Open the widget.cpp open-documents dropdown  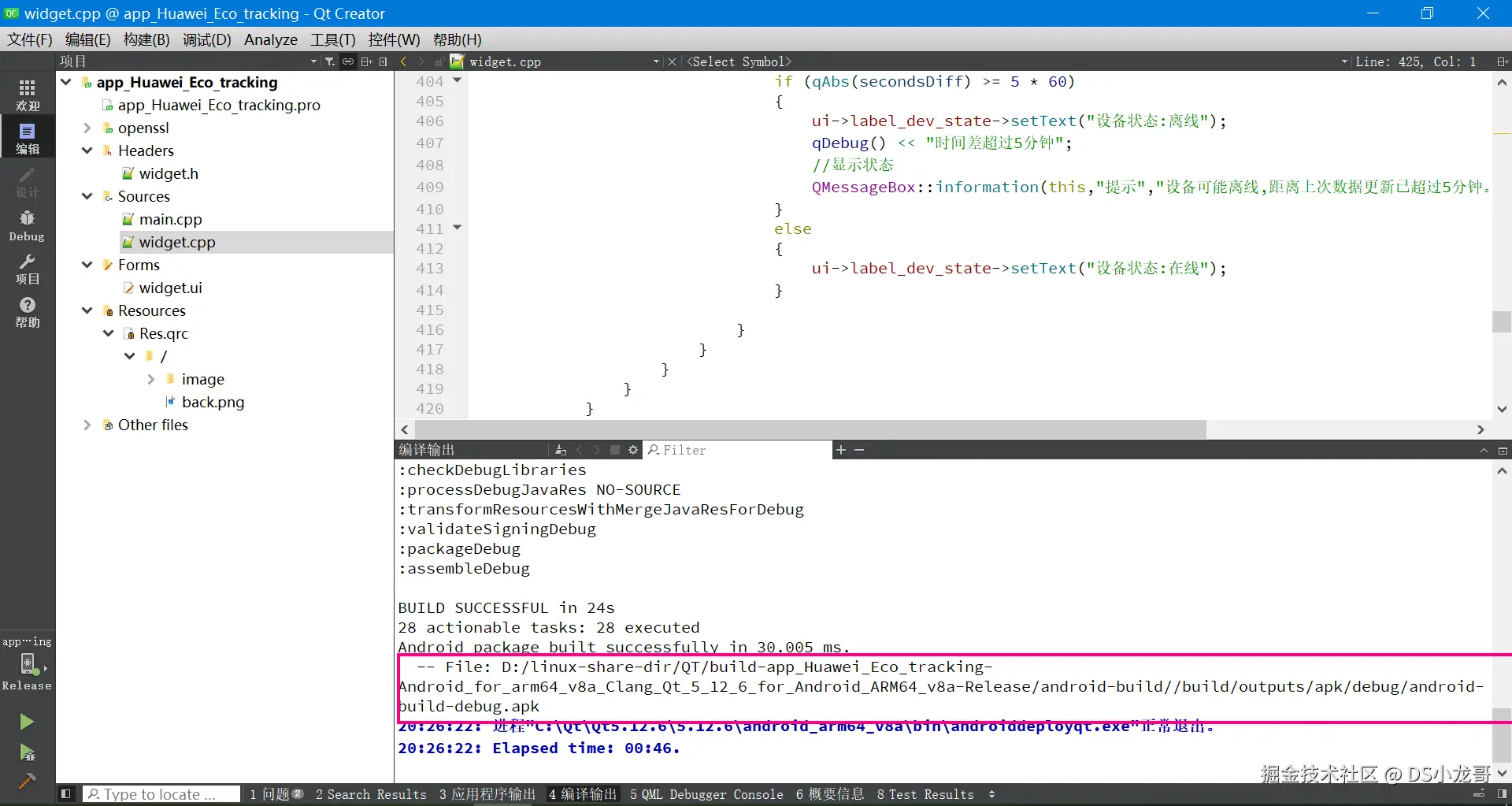pos(656,61)
